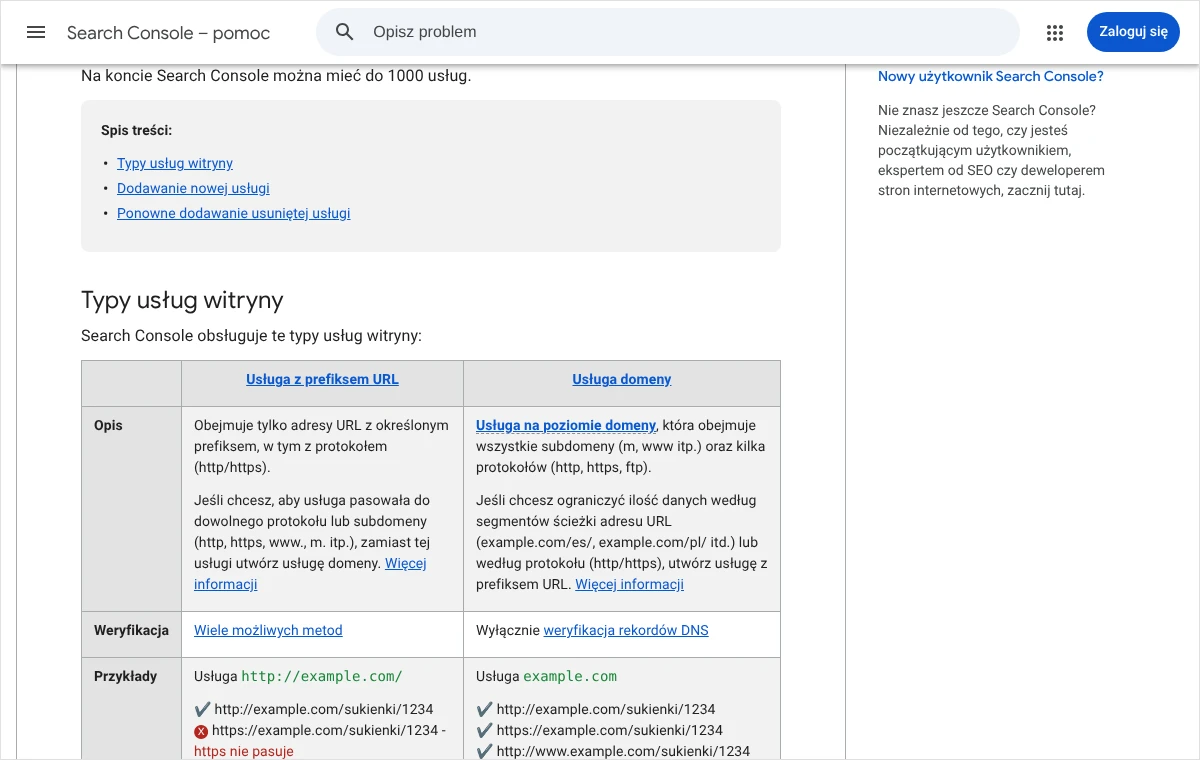Click the 'Nie znasz jeszcze Search Console?' paragraph
1200x760 pixels.
(x=991, y=150)
